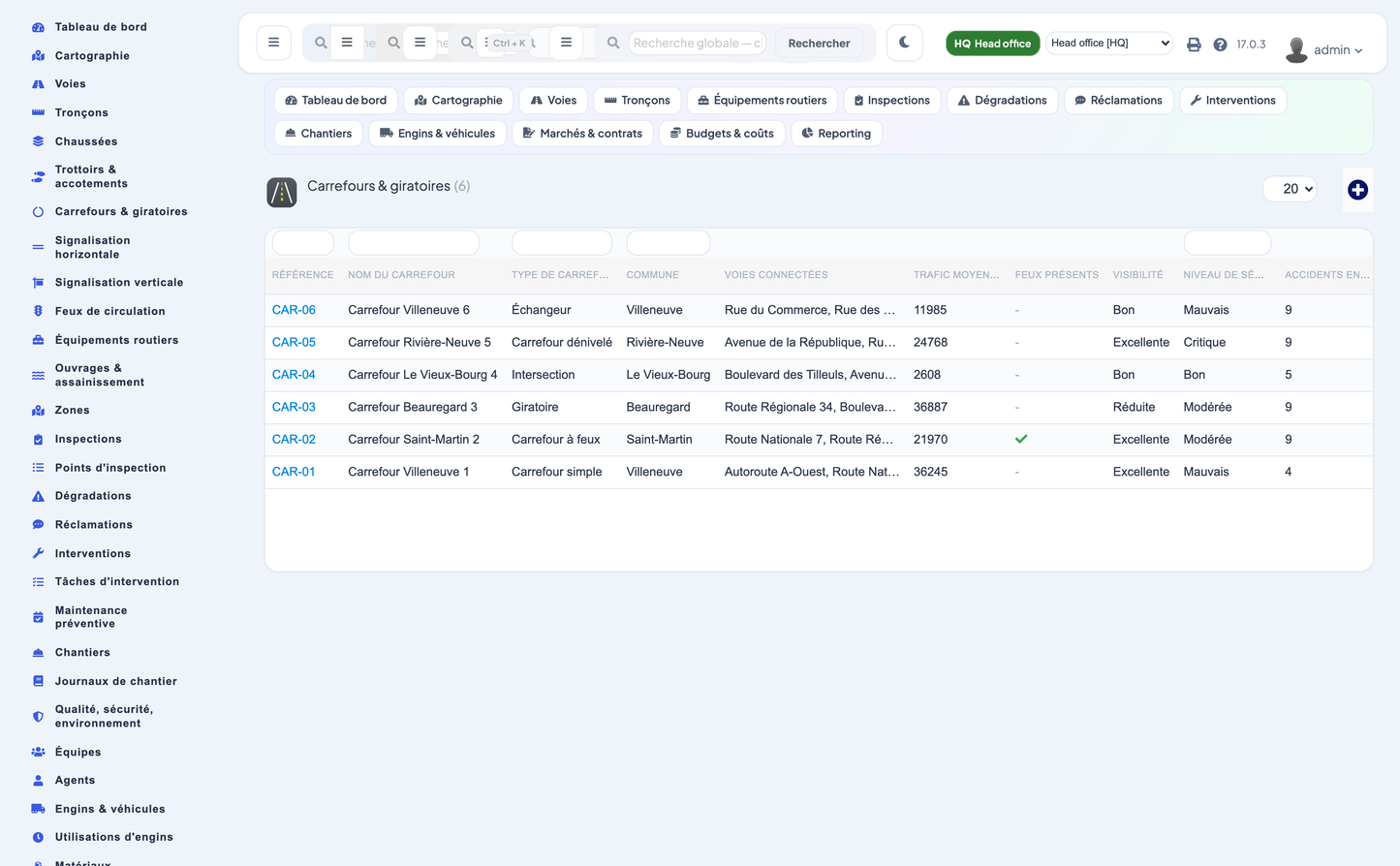The width and height of the screenshot is (1400, 866).
Task: Click the HQ Head office green badge
Action: point(992,44)
